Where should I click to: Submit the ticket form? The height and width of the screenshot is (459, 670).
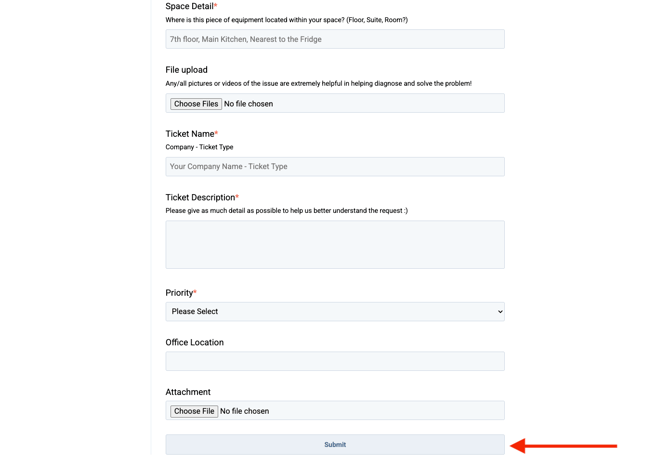[x=335, y=444]
